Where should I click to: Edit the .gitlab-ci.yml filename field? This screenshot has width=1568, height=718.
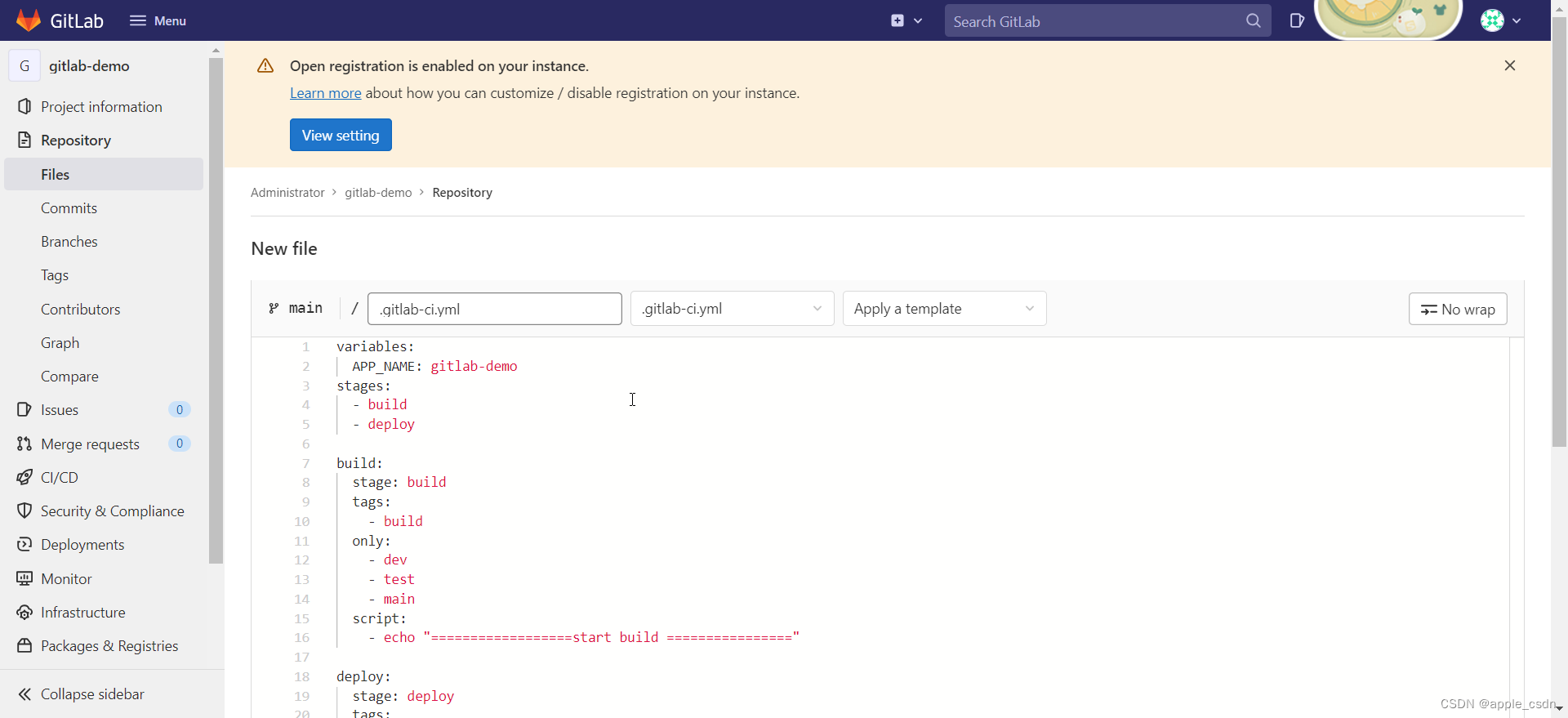pyautogui.click(x=495, y=309)
